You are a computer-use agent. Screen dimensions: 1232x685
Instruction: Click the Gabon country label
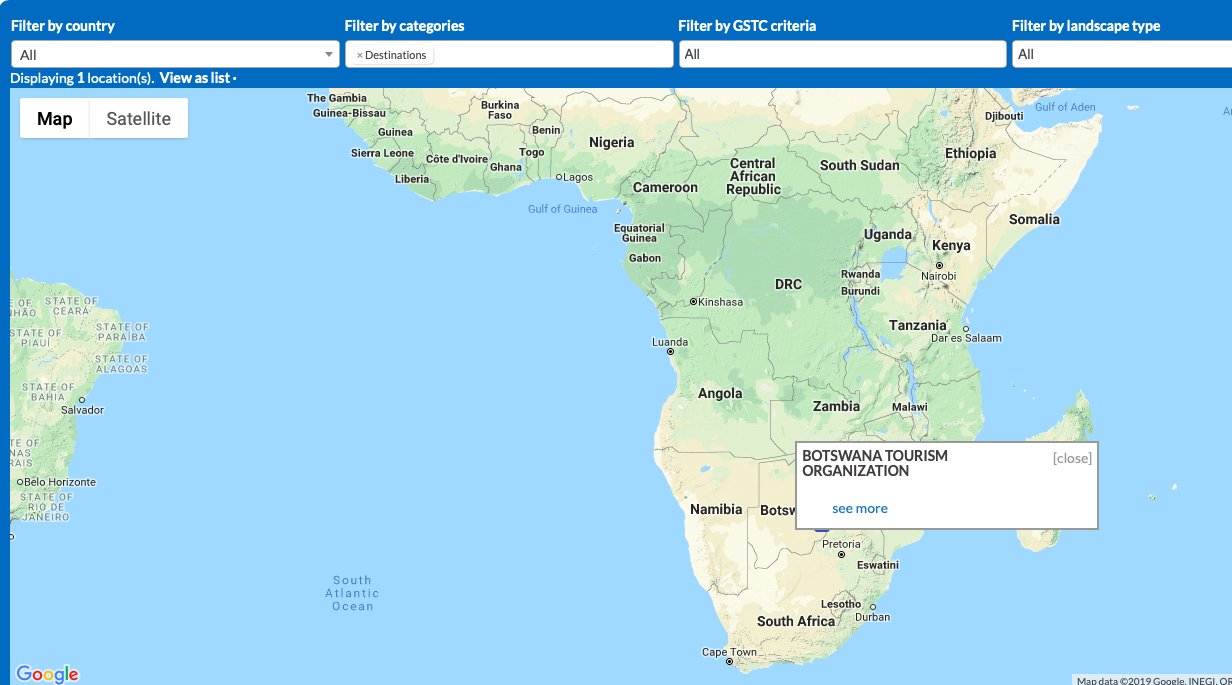tap(645, 258)
